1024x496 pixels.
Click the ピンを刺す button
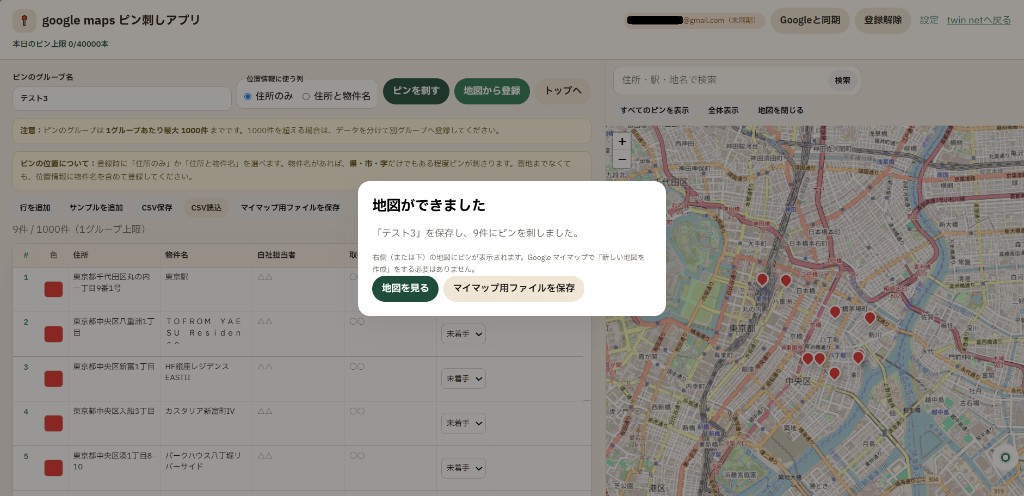point(416,91)
